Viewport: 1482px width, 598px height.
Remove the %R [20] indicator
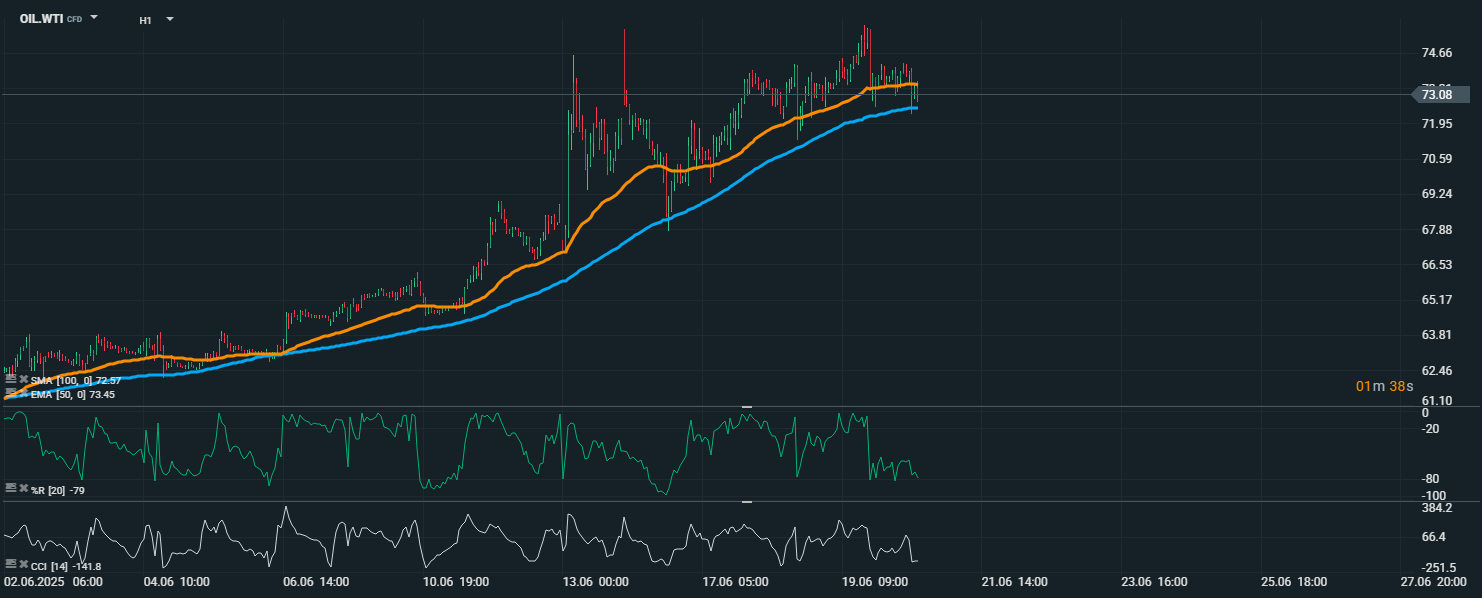point(23,488)
